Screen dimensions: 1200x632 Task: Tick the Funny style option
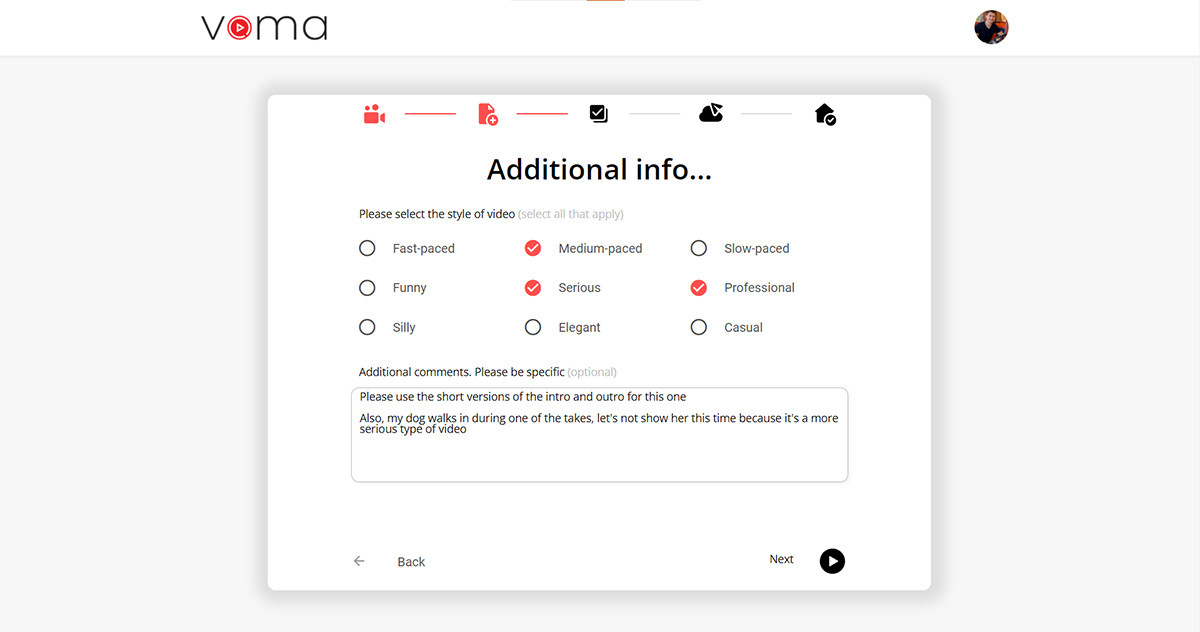tap(367, 288)
